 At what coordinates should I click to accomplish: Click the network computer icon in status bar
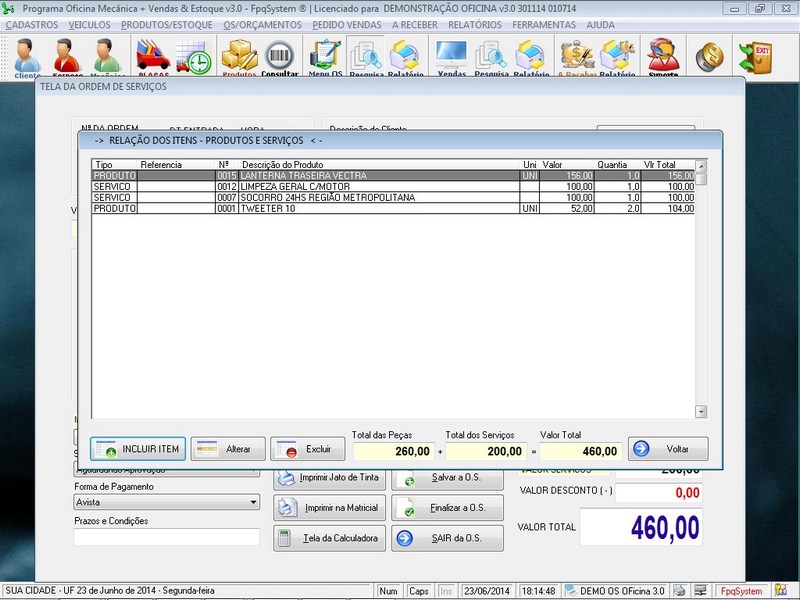[x=701, y=590]
